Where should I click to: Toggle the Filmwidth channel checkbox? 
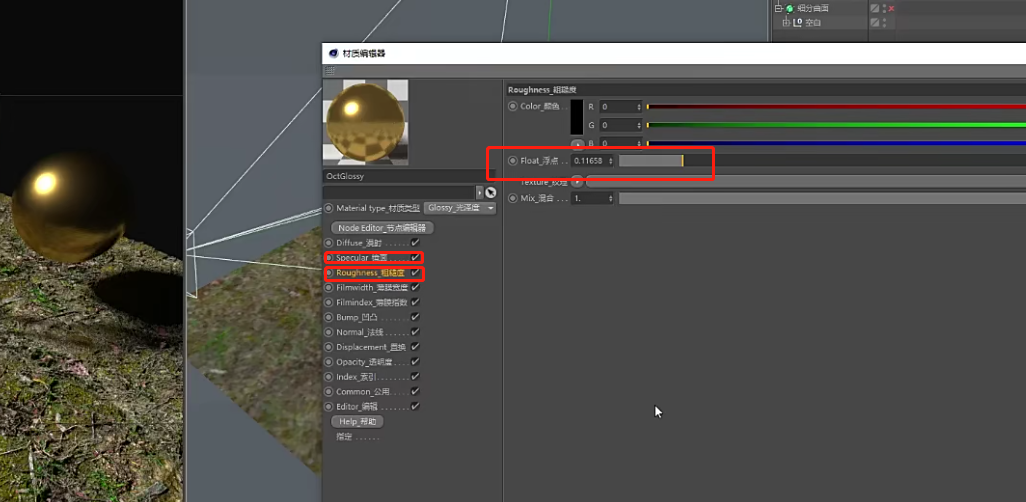point(415,287)
